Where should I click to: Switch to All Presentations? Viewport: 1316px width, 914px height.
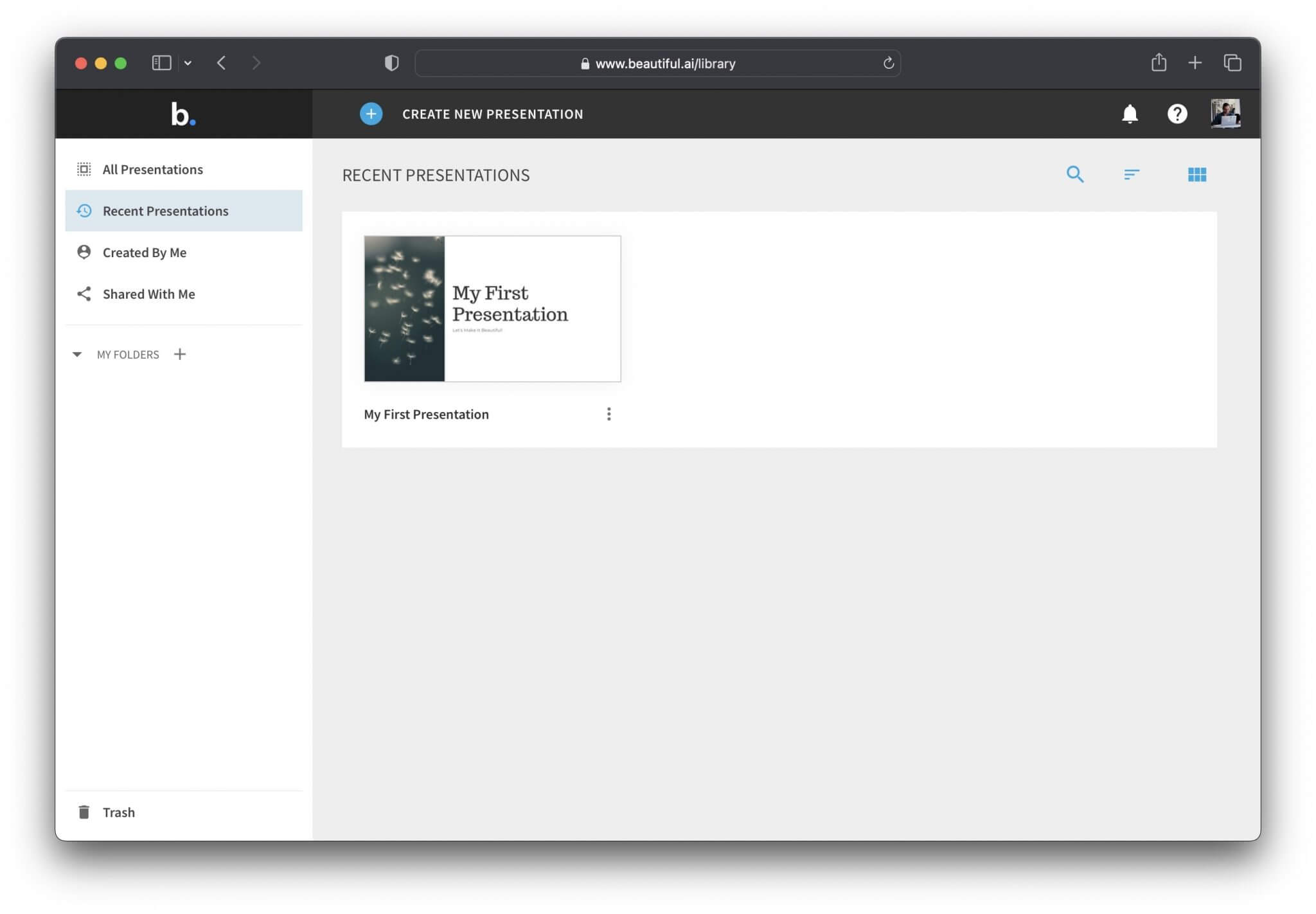coord(152,169)
